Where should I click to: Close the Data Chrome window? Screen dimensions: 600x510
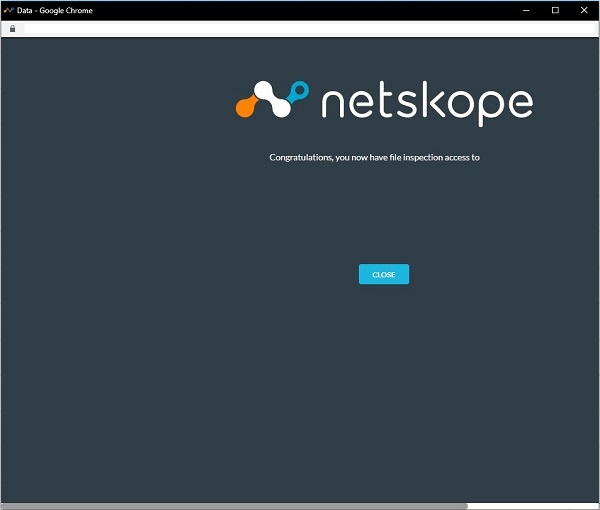pyautogui.click(x=584, y=10)
